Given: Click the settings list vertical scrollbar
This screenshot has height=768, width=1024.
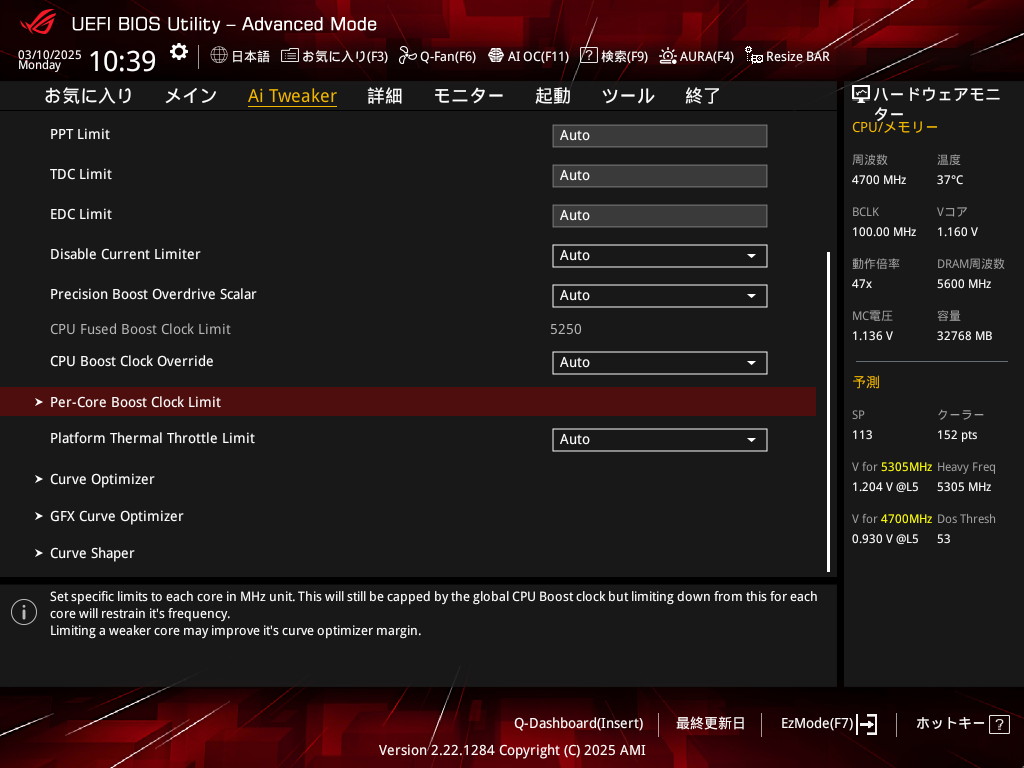Looking at the screenshot, I should coord(828,411).
